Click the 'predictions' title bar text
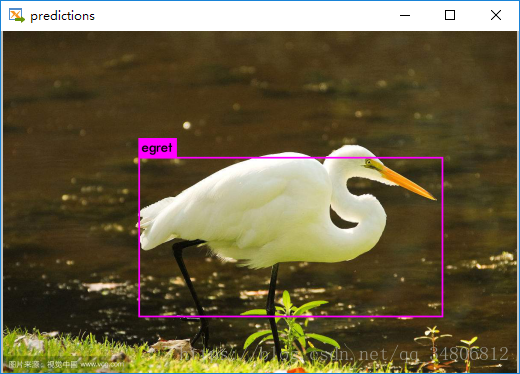The image size is (520, 374). pyautogui.click(x=62, y=16)
